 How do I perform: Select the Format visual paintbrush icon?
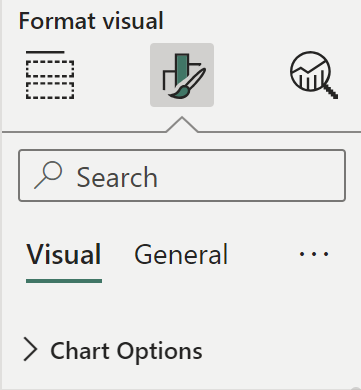pyautogui.click(x=182, y=75)
